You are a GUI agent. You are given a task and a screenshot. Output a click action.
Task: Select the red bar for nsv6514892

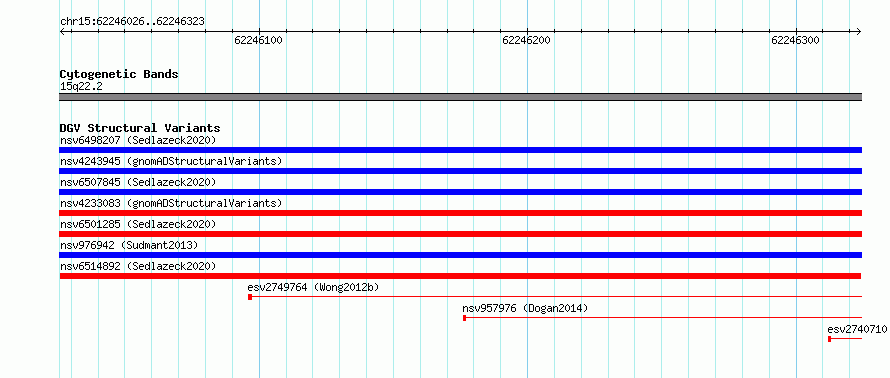[461, 276]
